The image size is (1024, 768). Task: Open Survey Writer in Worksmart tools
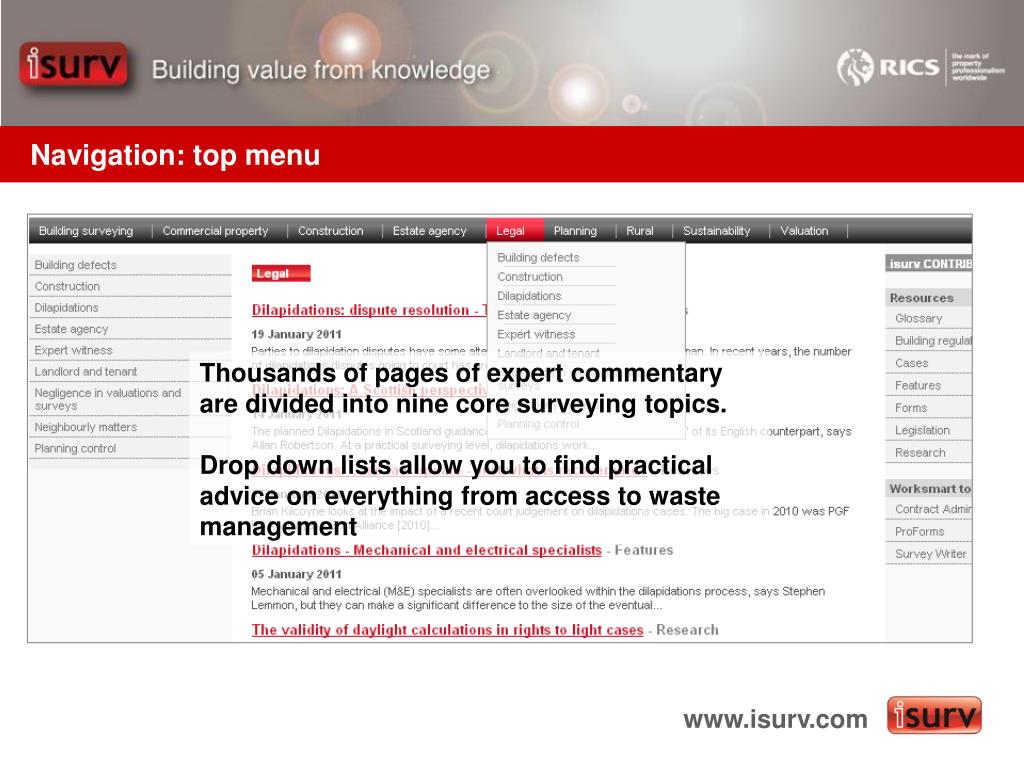(929, 553)
